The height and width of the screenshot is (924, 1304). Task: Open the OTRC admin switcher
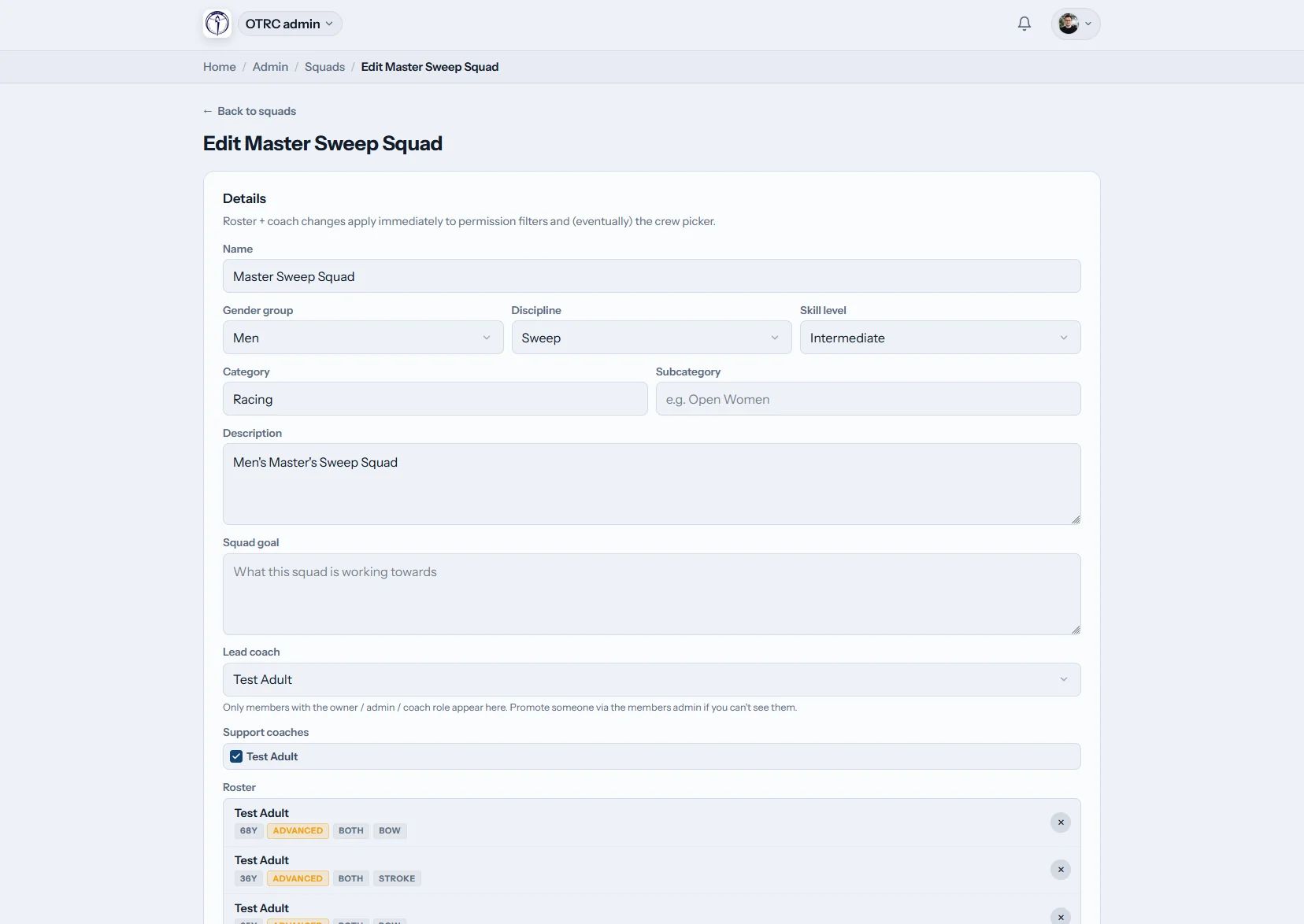tap(290, 24)
